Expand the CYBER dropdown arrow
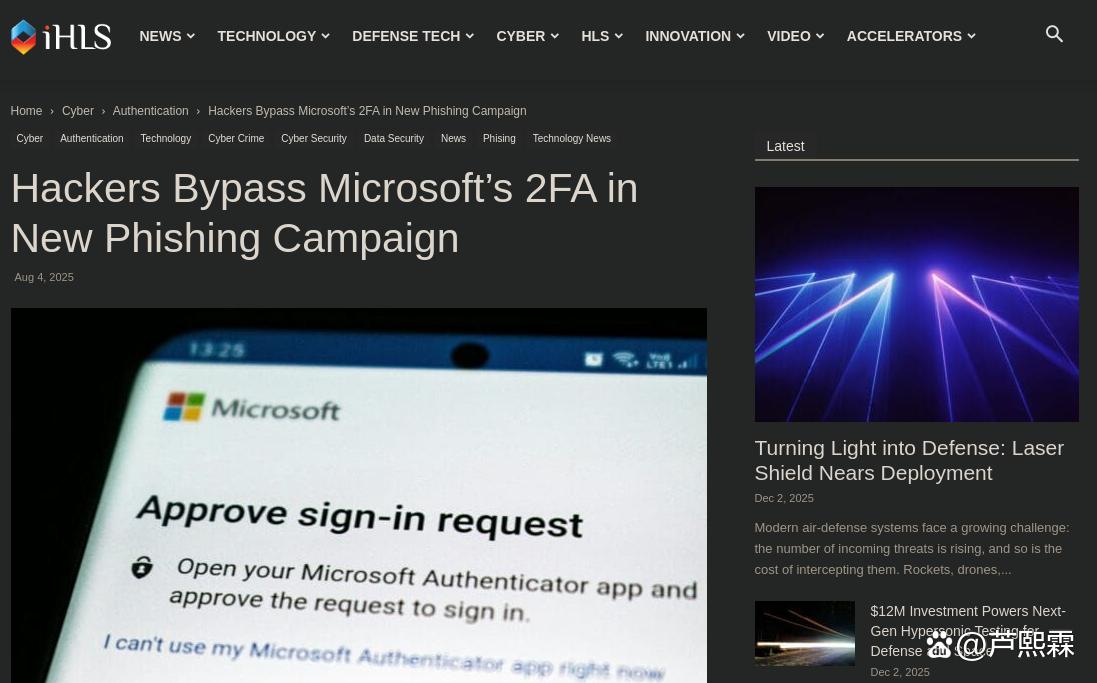The width and height of the screenshot is (1097, 683). [555, 36]
